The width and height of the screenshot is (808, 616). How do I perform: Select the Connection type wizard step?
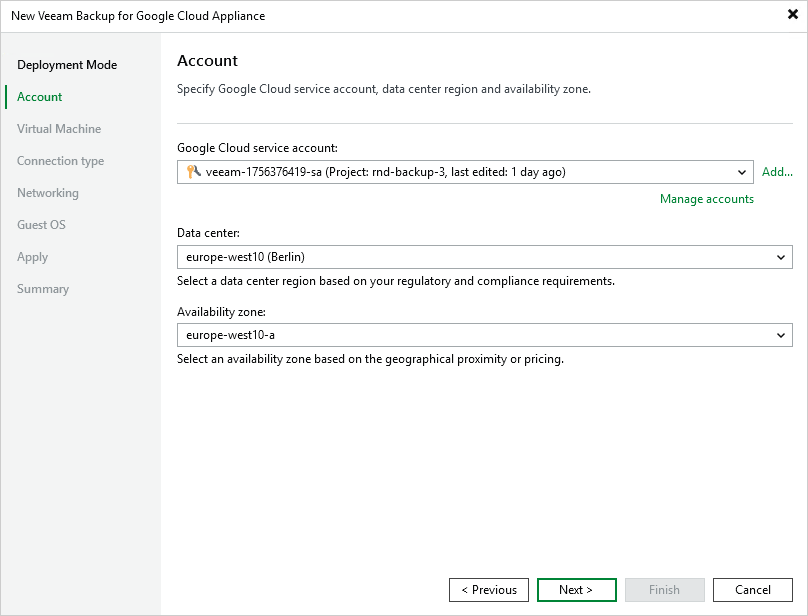[x=60, y=161]
